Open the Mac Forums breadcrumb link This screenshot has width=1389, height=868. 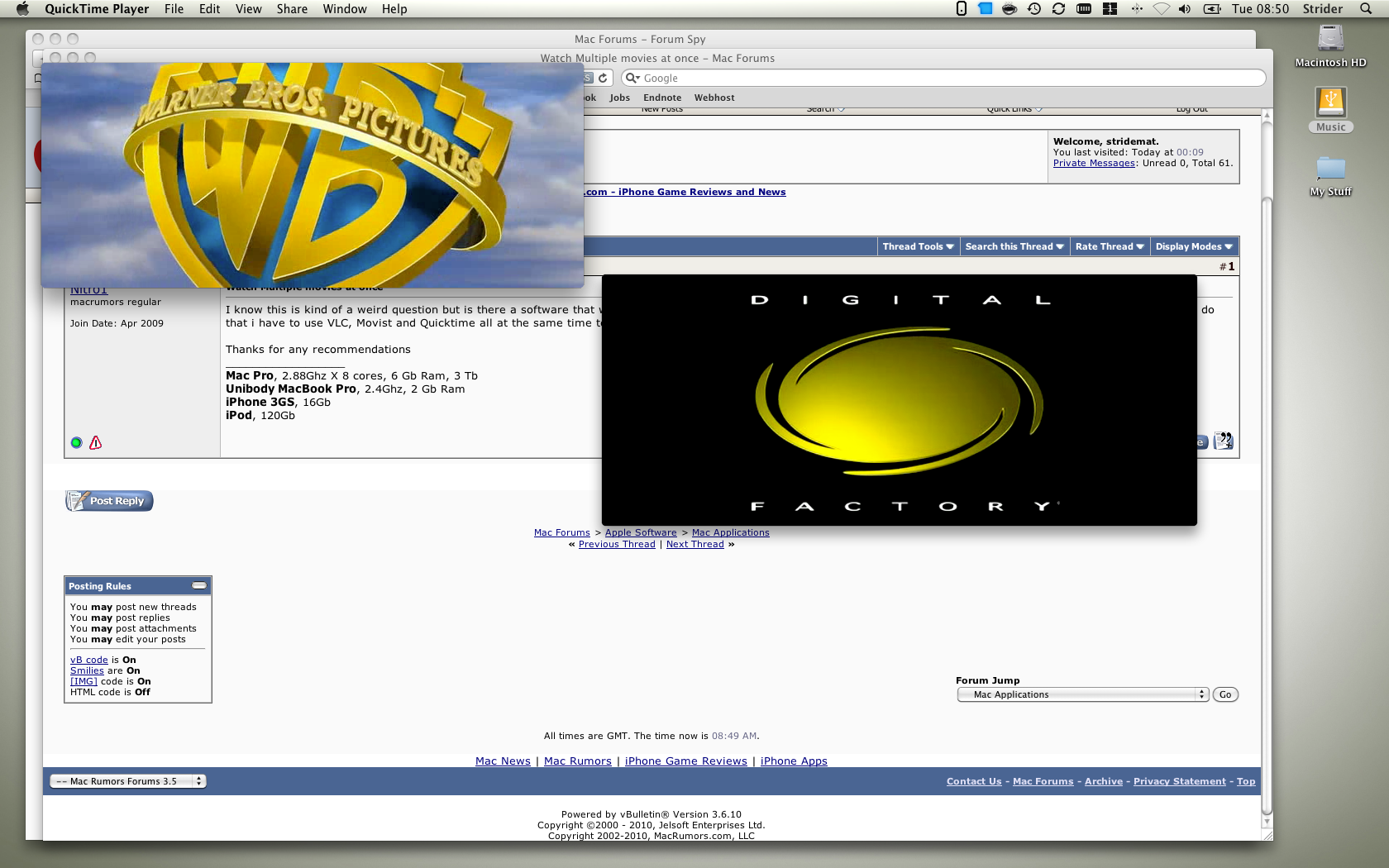[x=562, y=532]
